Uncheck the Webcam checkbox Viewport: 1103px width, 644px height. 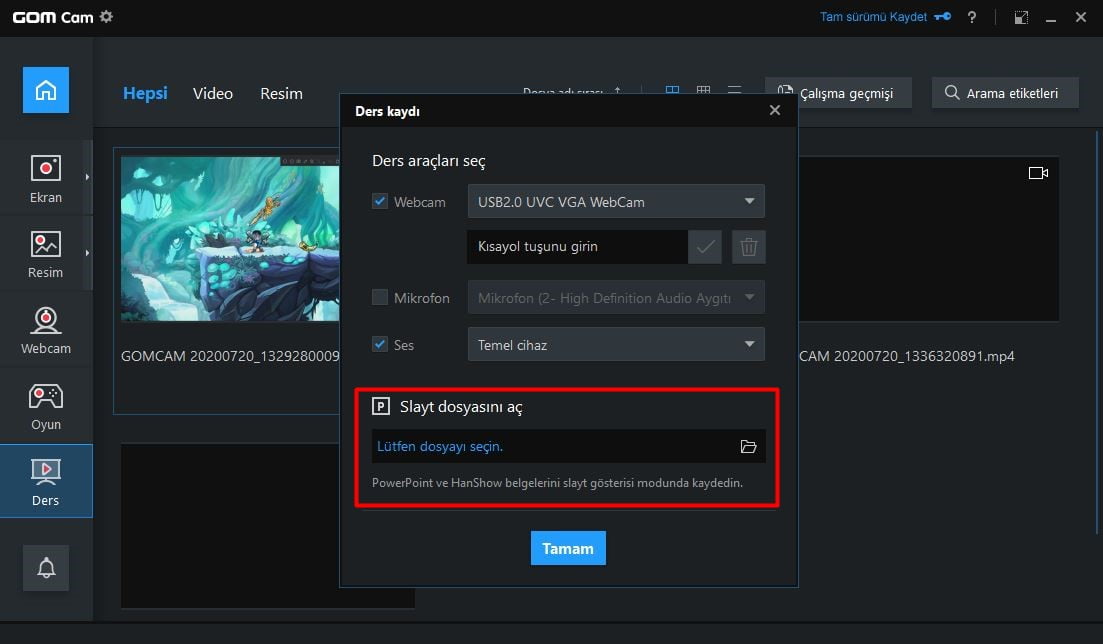(380, 201)
